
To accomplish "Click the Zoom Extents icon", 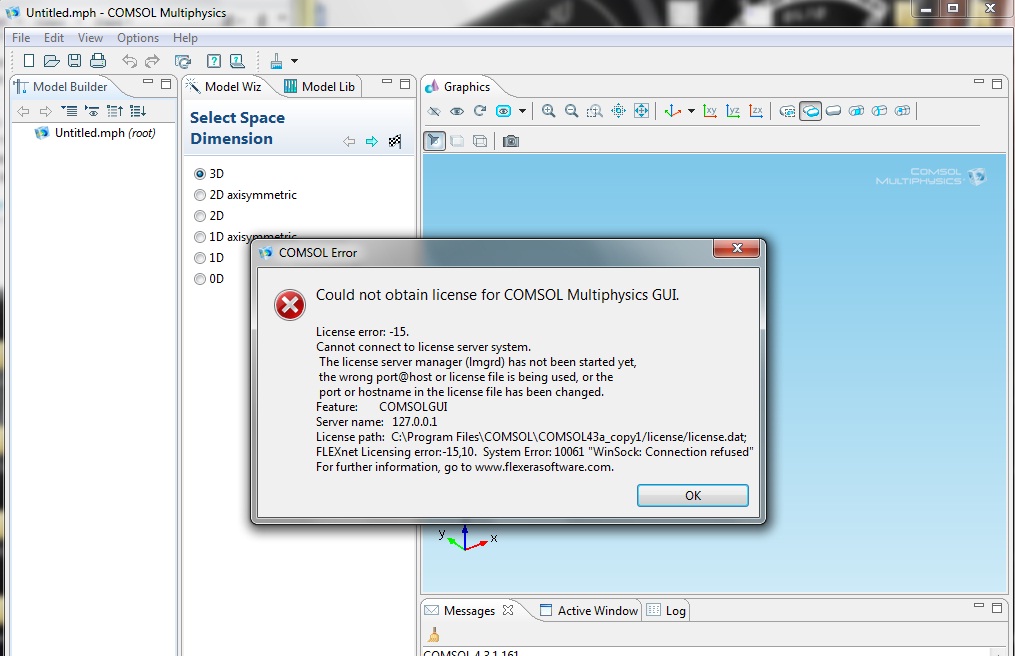I will pyautogui.click(x=641, y=111).
